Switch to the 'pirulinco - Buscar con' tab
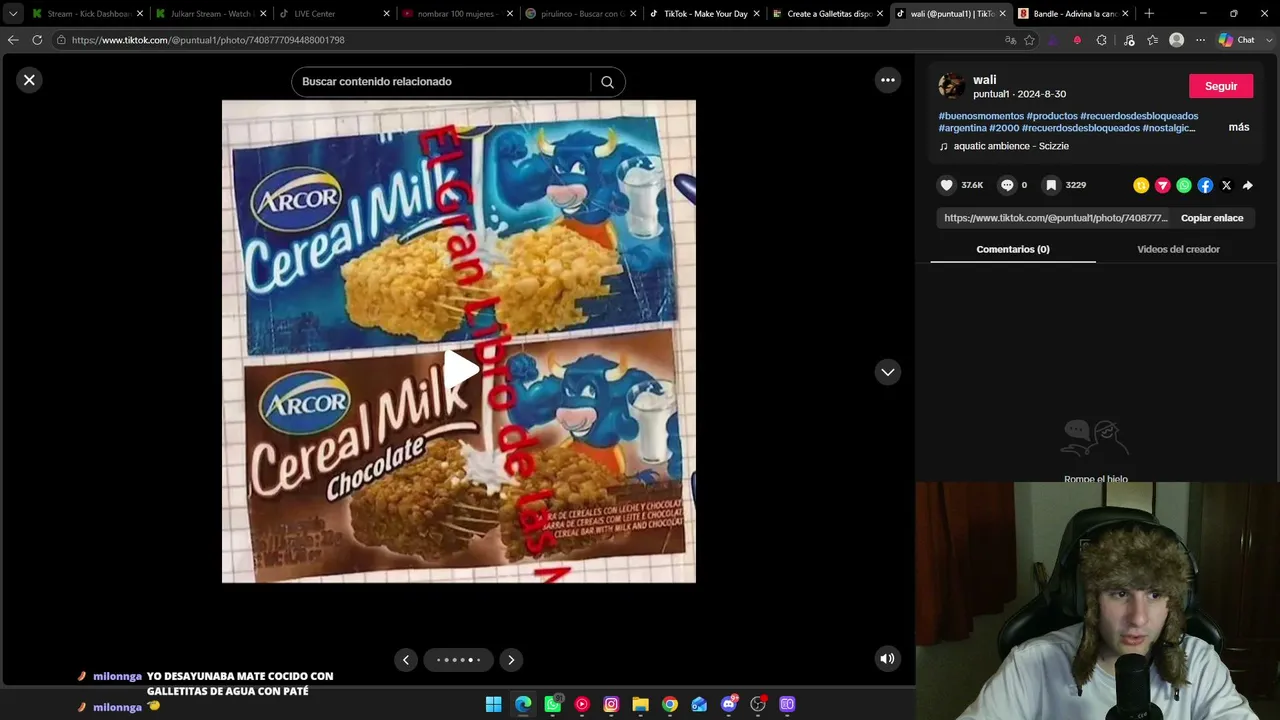Viewport: 1280px width, 720px height. click(580, 14)
